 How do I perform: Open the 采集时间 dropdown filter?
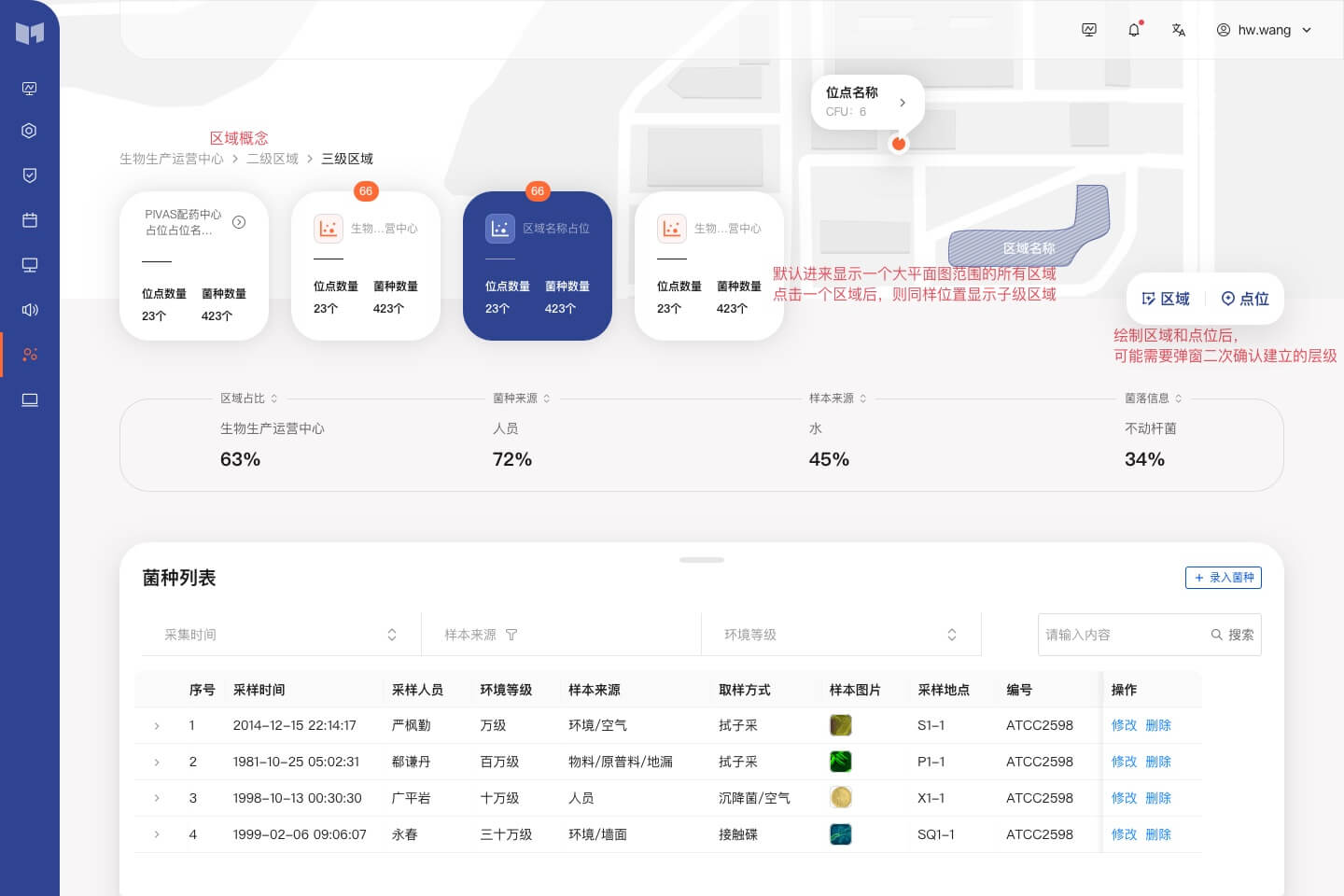pyautogui.click(x=280, y=635)
